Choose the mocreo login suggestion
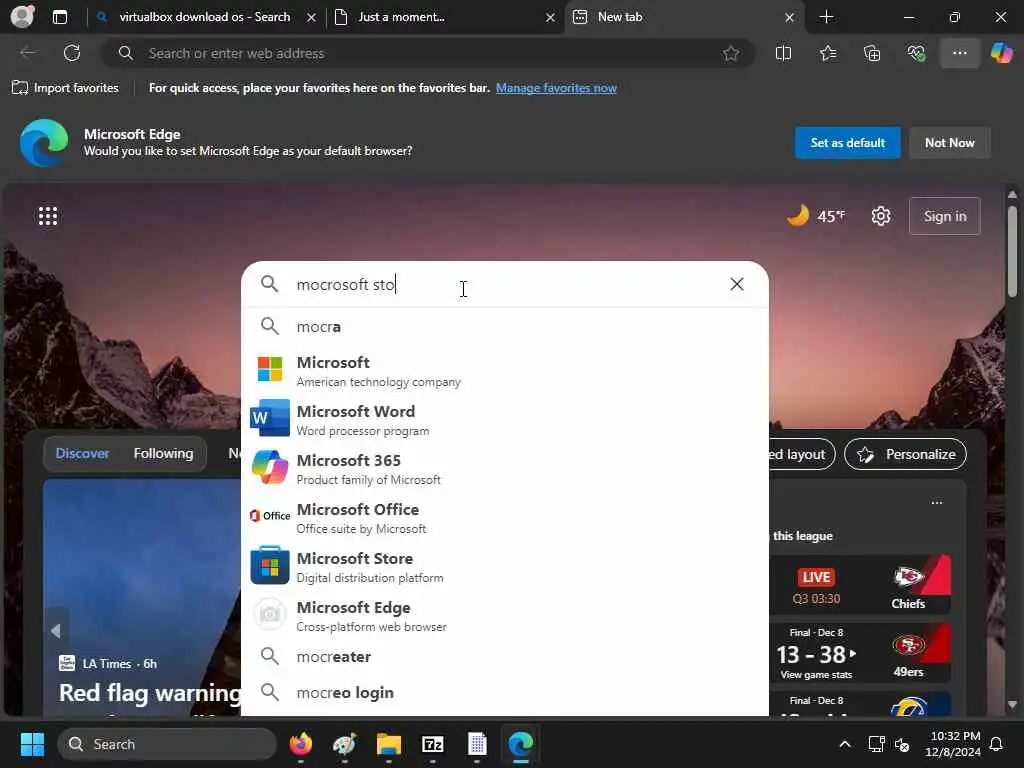Screen dimensions: 1024x768 pyautogui.click(x=505, y=692)
